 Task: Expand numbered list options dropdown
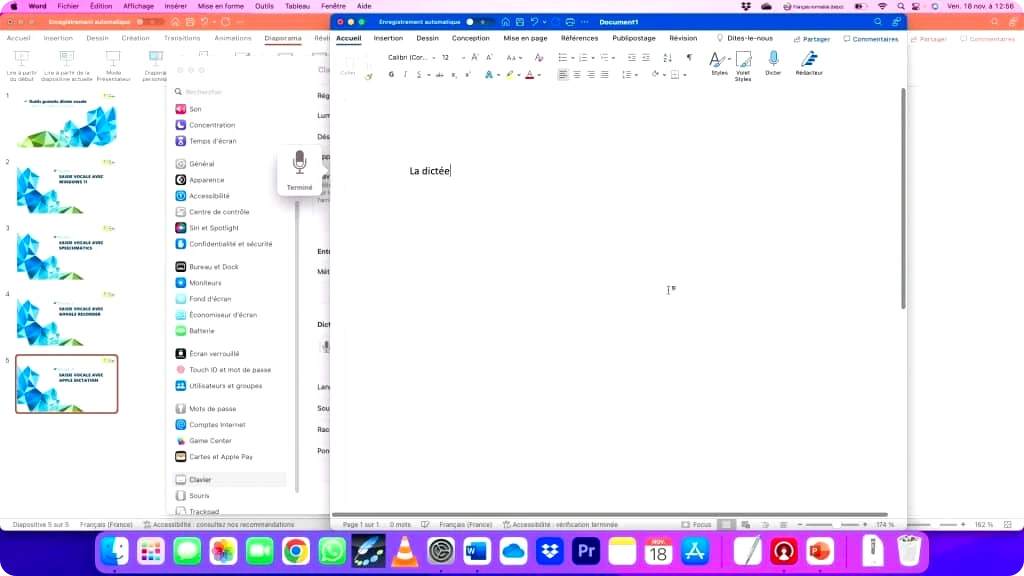(593, 58)
